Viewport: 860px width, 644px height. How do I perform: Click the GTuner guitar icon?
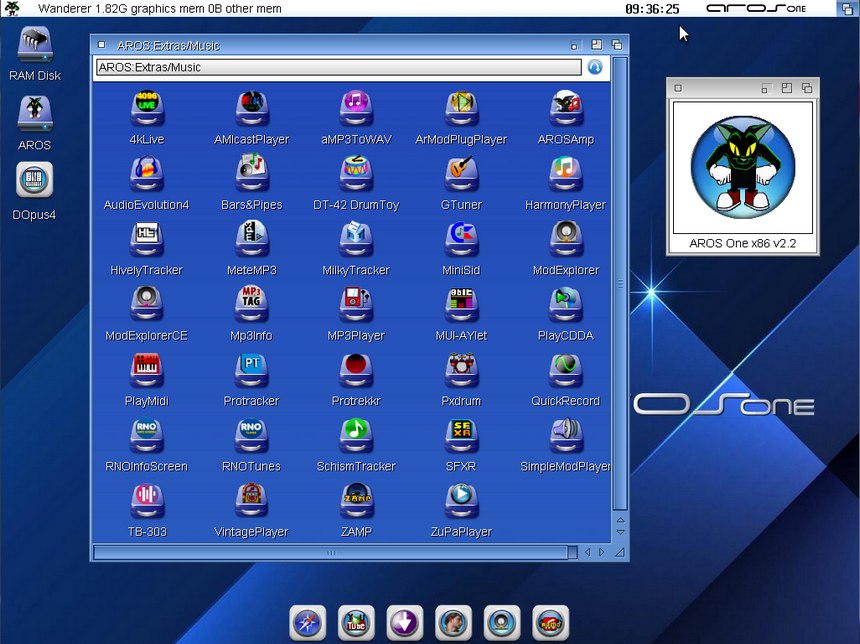[460, 174]
